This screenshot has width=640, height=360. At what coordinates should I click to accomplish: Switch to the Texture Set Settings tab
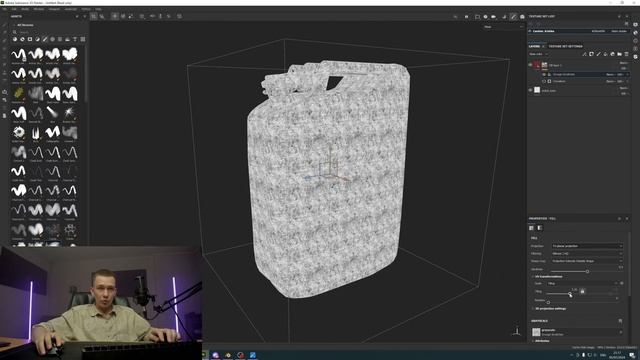click(565, 47)
